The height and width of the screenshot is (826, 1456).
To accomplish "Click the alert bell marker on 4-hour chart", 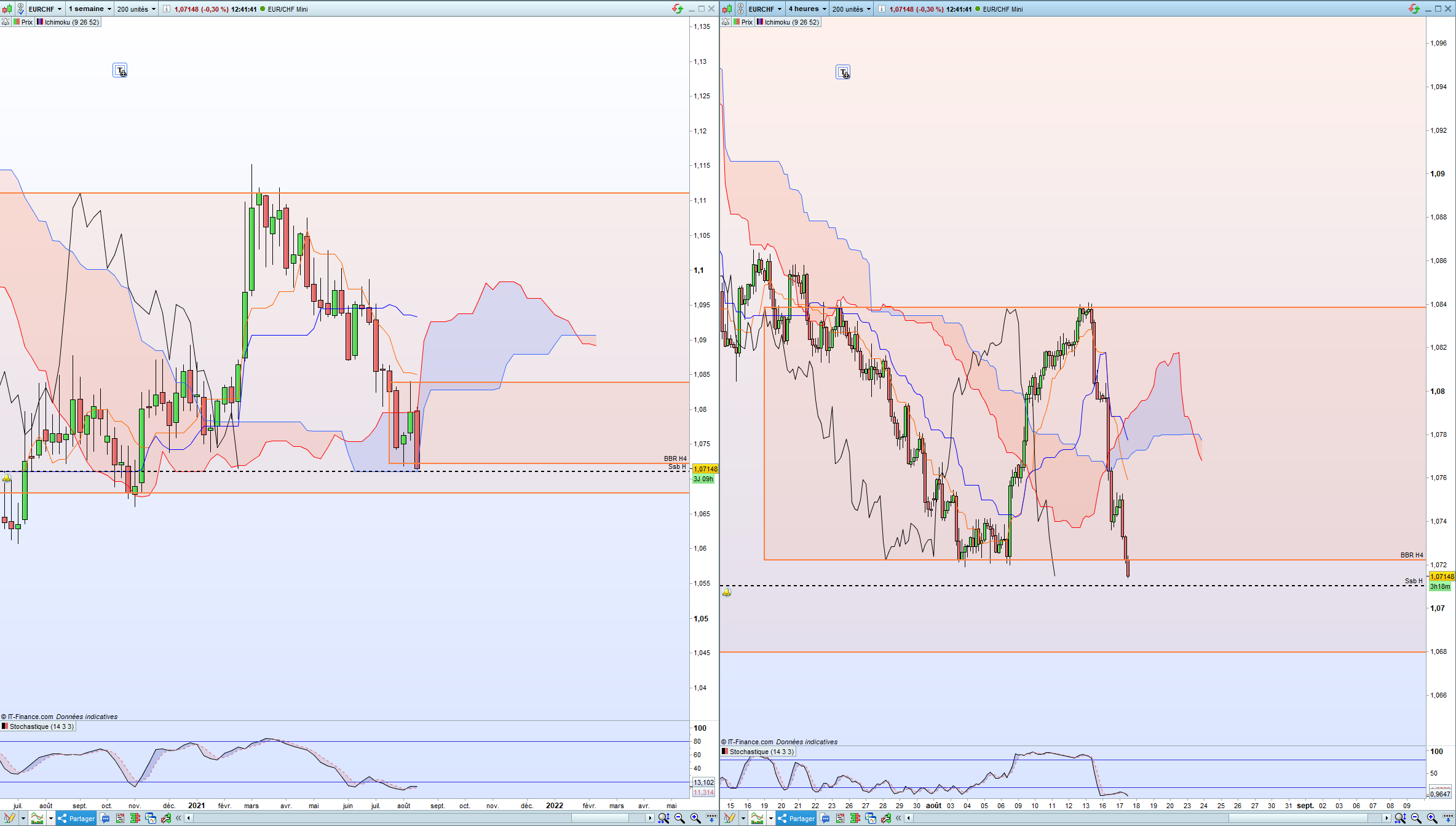I will [727, 592].
